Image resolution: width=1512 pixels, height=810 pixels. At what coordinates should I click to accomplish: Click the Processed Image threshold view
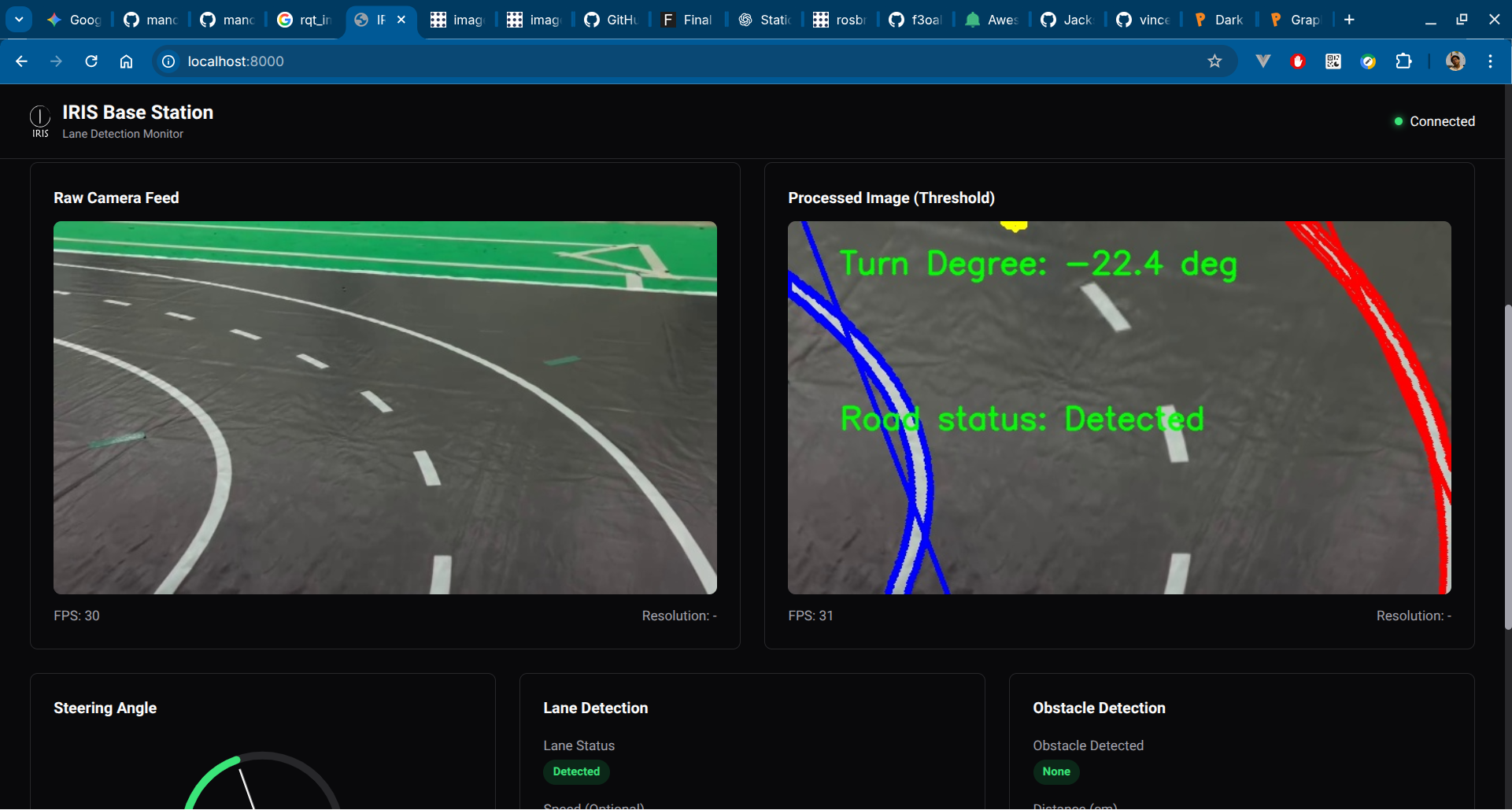coord(1119,407)
